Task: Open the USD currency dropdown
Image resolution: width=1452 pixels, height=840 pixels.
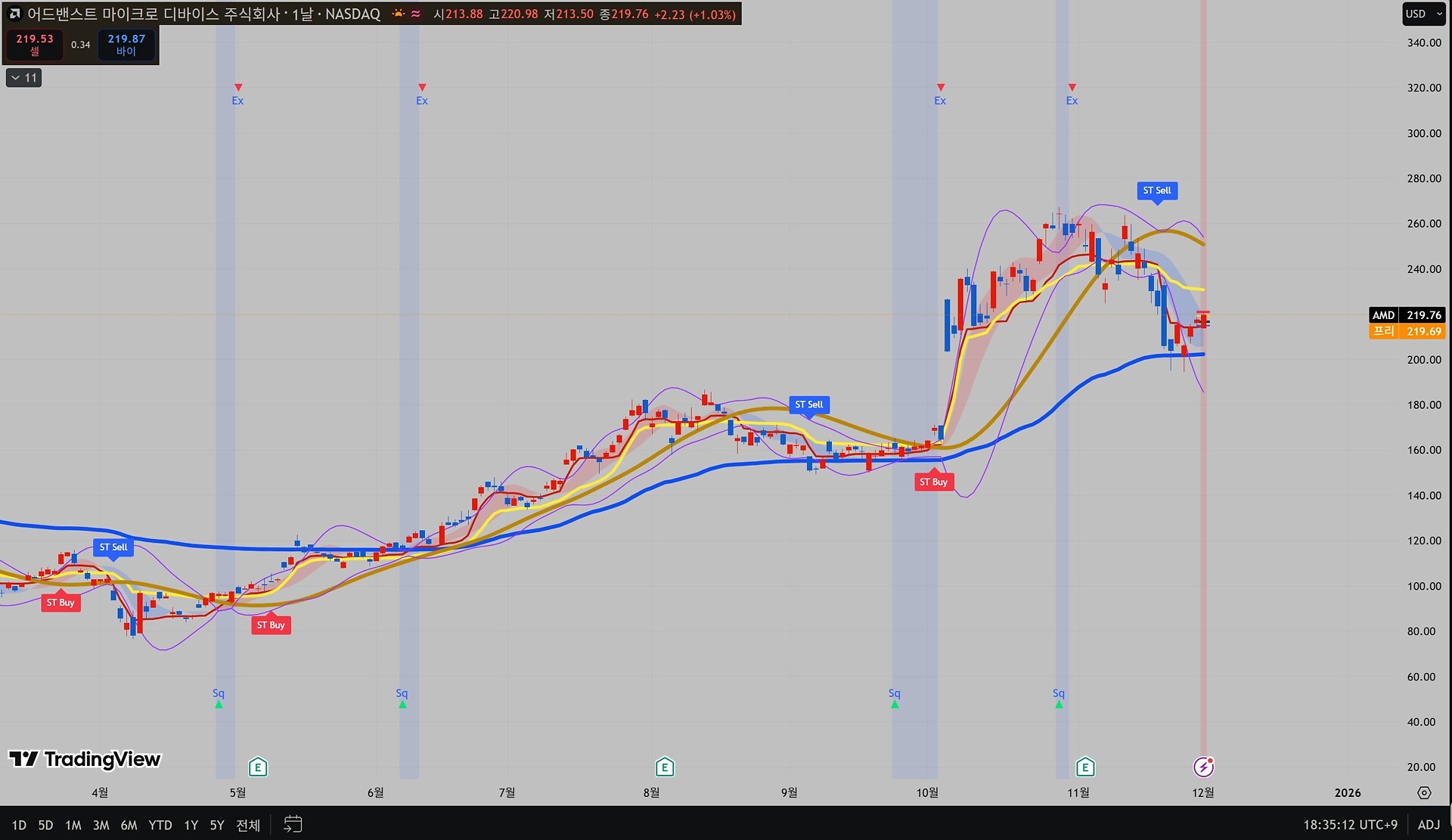Action: (1424, 14)
